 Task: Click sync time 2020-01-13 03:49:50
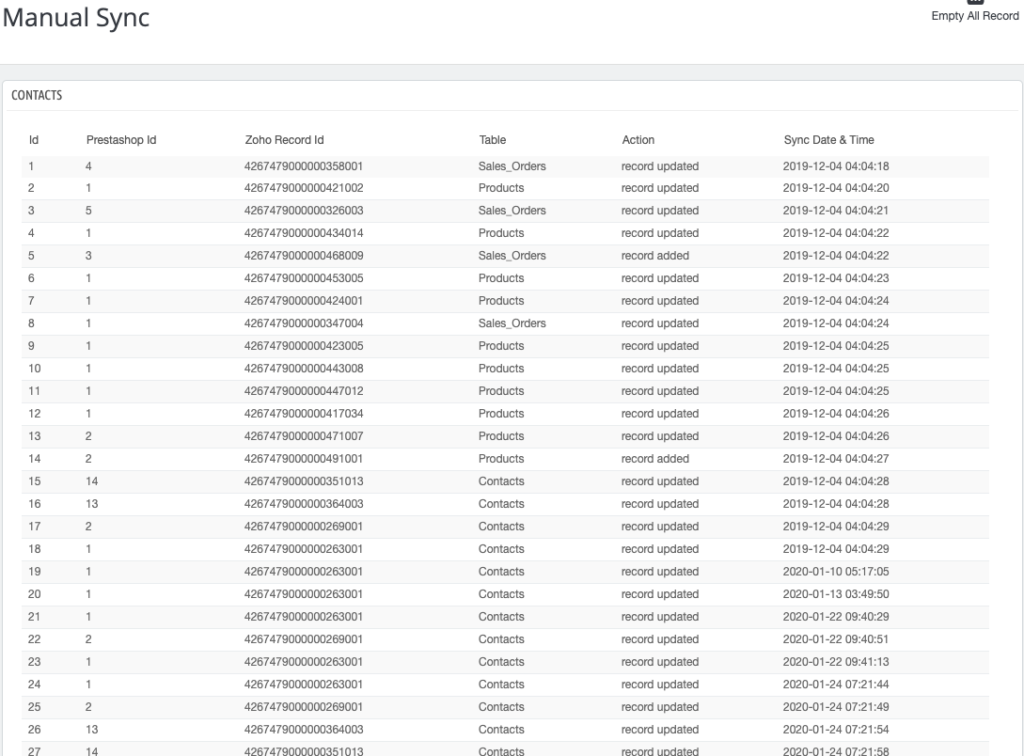pos(836,594)
